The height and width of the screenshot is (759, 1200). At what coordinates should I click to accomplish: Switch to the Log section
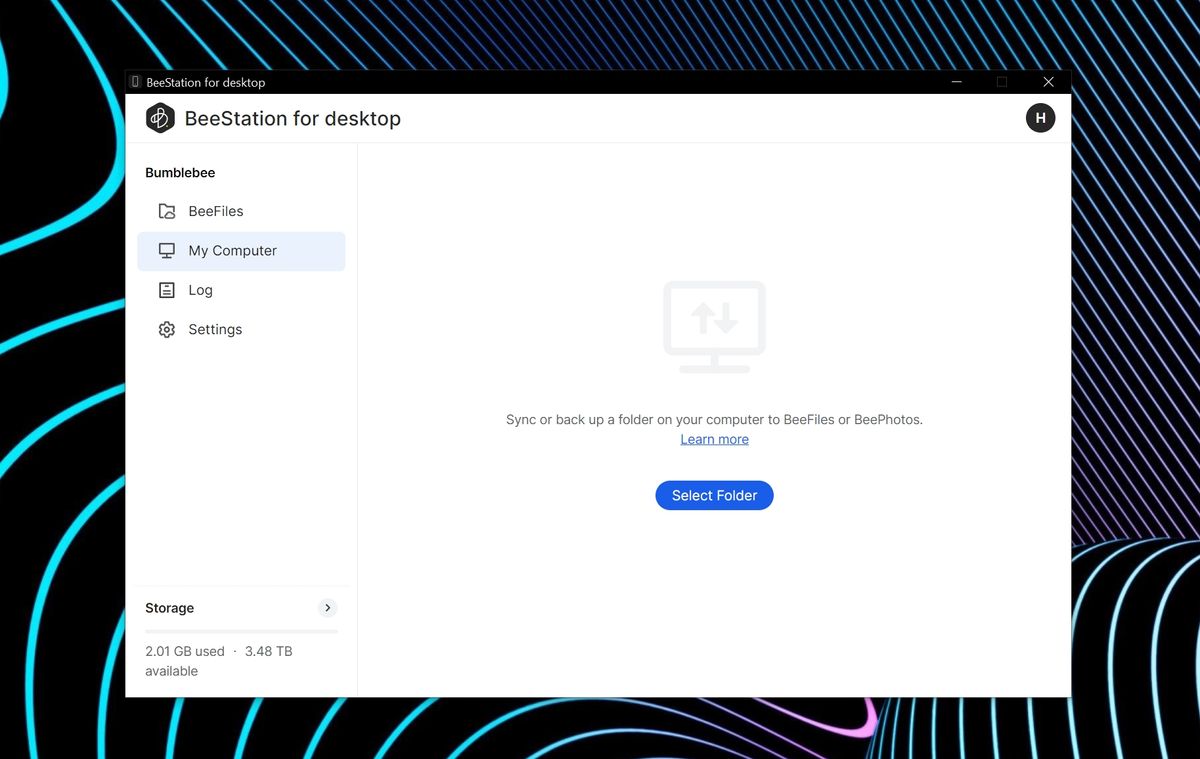coord(200,290)
